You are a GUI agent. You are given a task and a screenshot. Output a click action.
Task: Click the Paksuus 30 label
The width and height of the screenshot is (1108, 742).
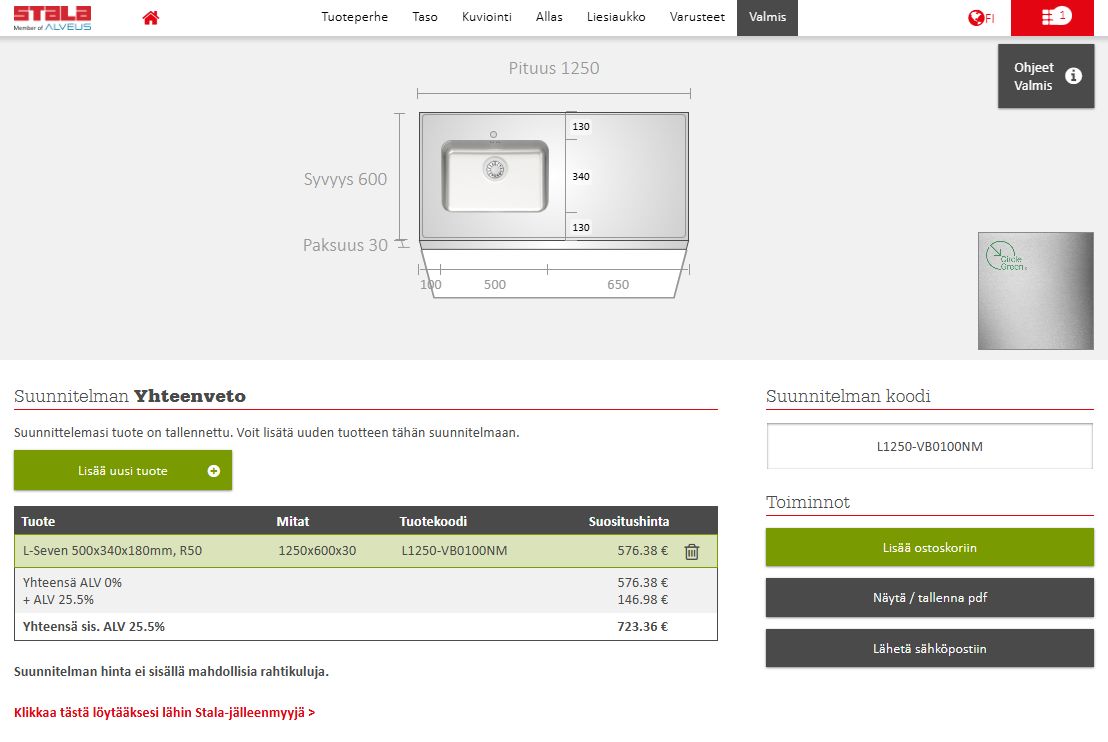(x=346, y=245)
